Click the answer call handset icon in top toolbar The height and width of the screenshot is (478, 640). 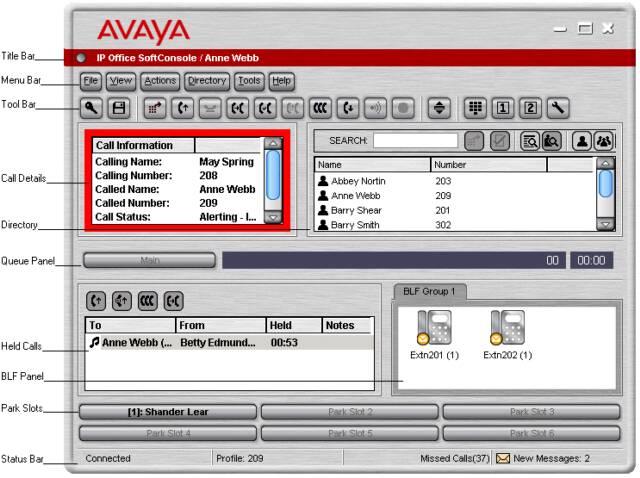(182, 109)
